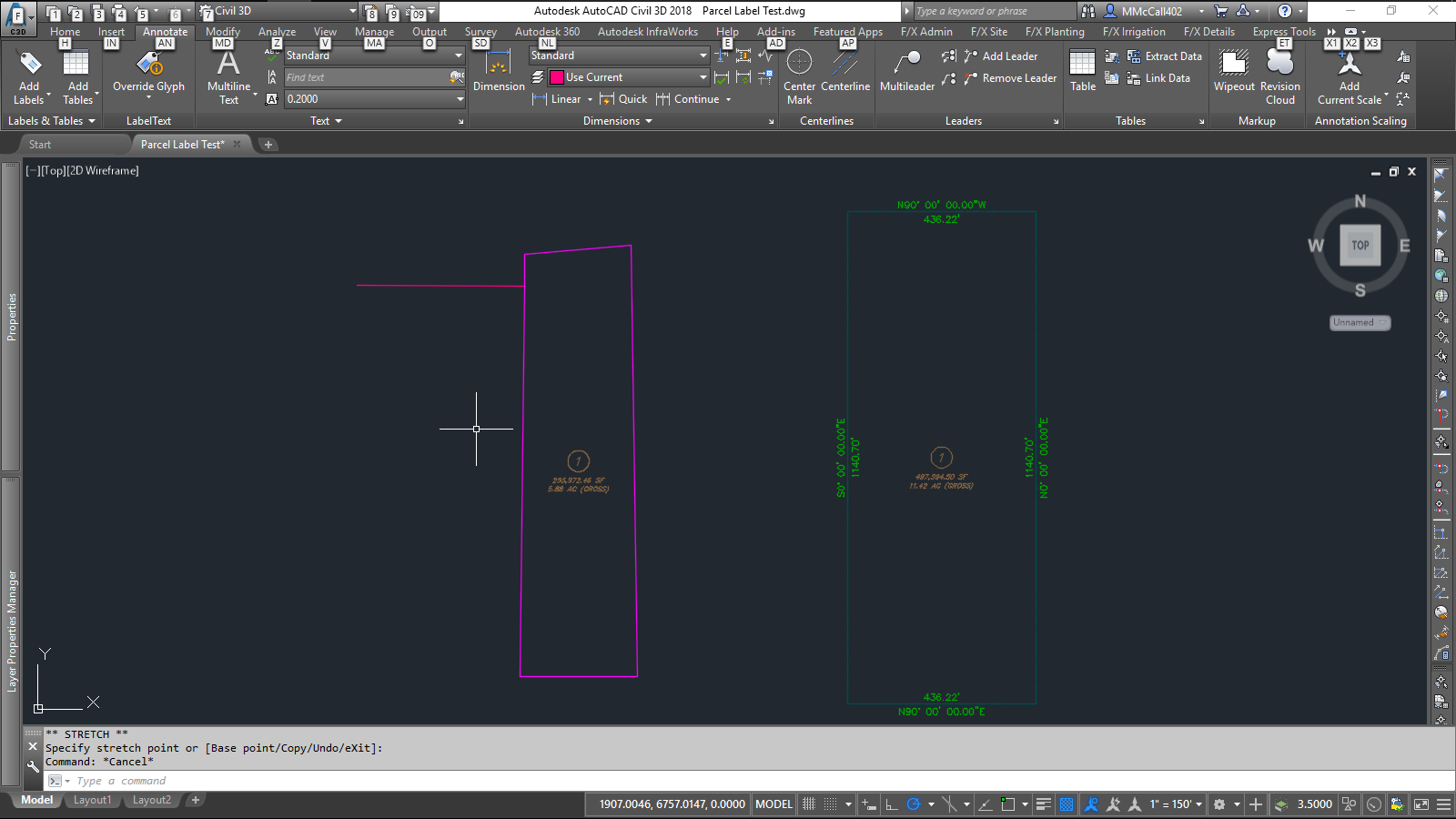Select the Add Labels tool

point(29,76)
